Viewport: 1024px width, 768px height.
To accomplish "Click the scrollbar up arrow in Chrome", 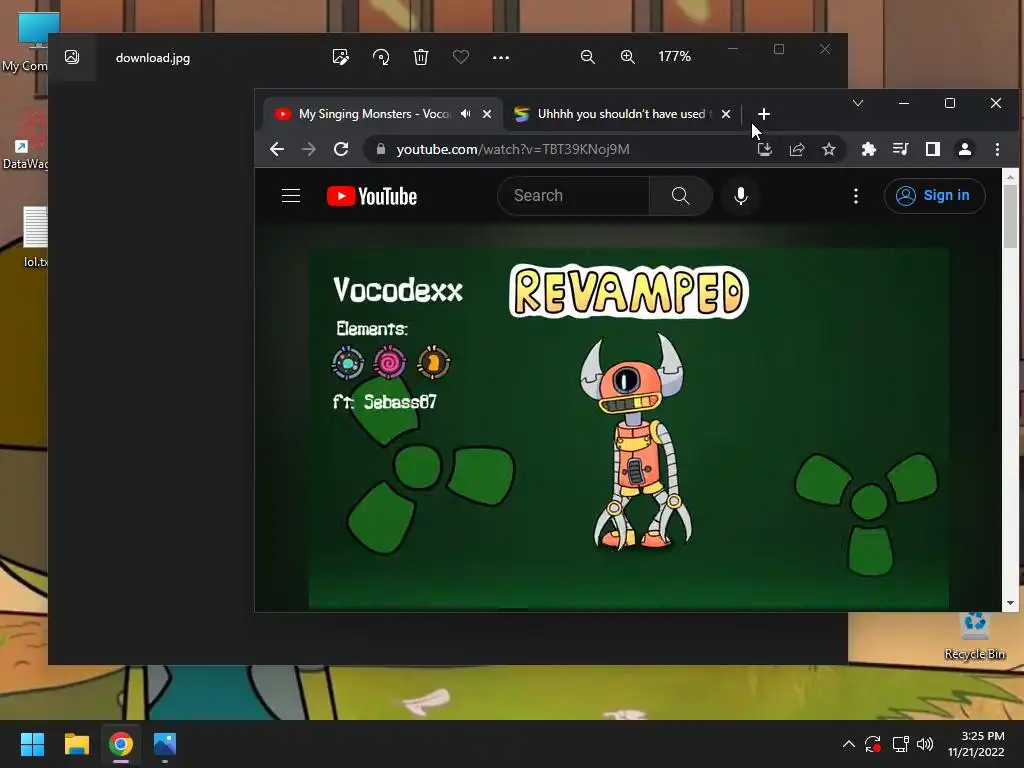I will tap(1010, 176).
